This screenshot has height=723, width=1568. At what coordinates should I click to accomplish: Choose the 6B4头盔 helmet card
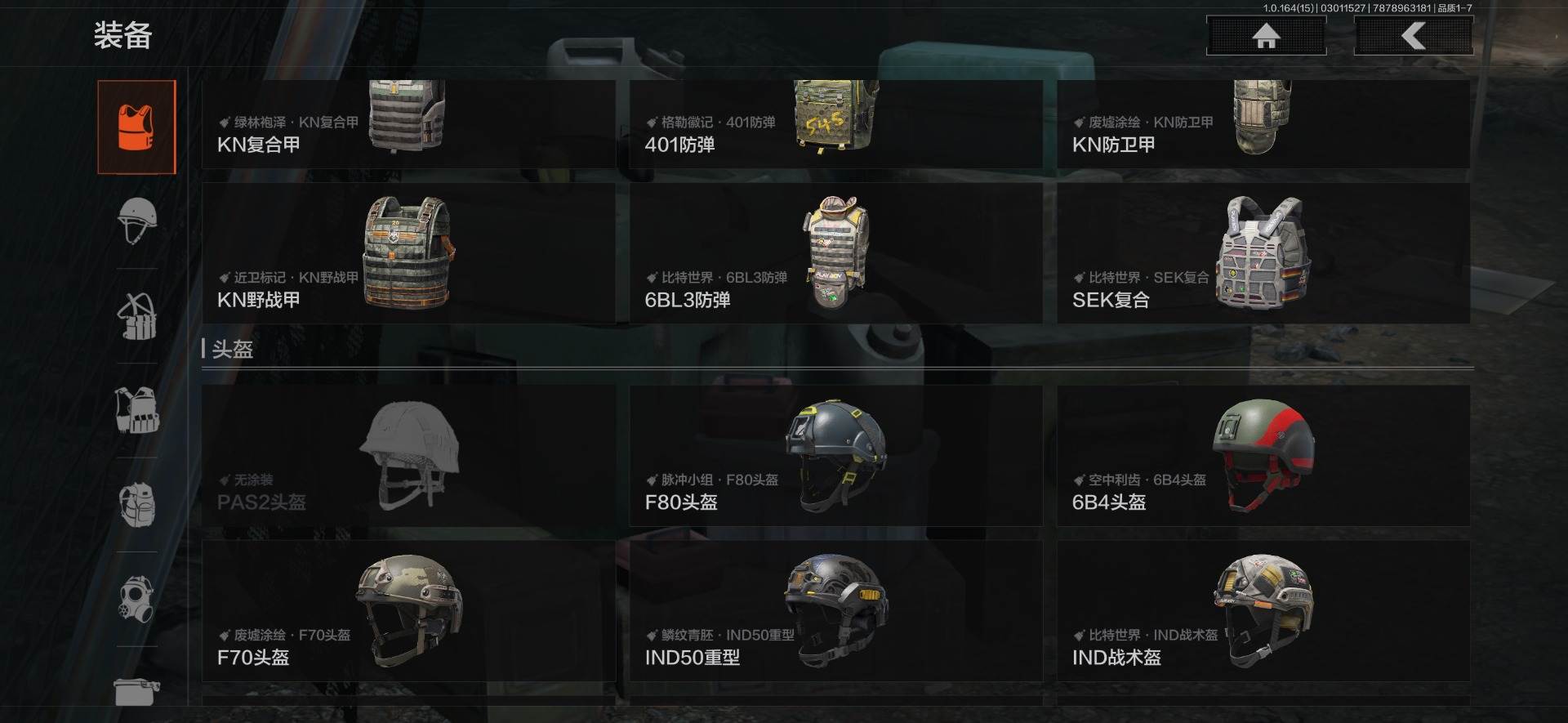[1263, 456]
